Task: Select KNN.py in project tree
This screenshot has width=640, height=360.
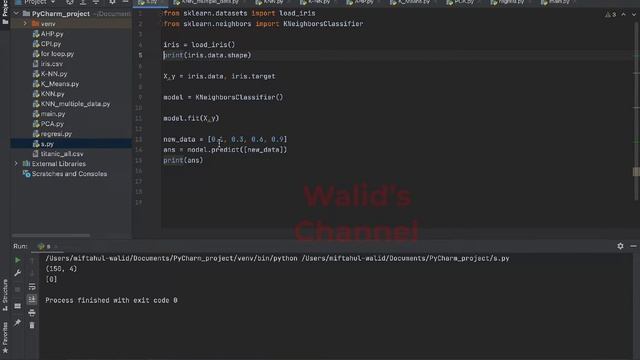Action: coord(48,94)
